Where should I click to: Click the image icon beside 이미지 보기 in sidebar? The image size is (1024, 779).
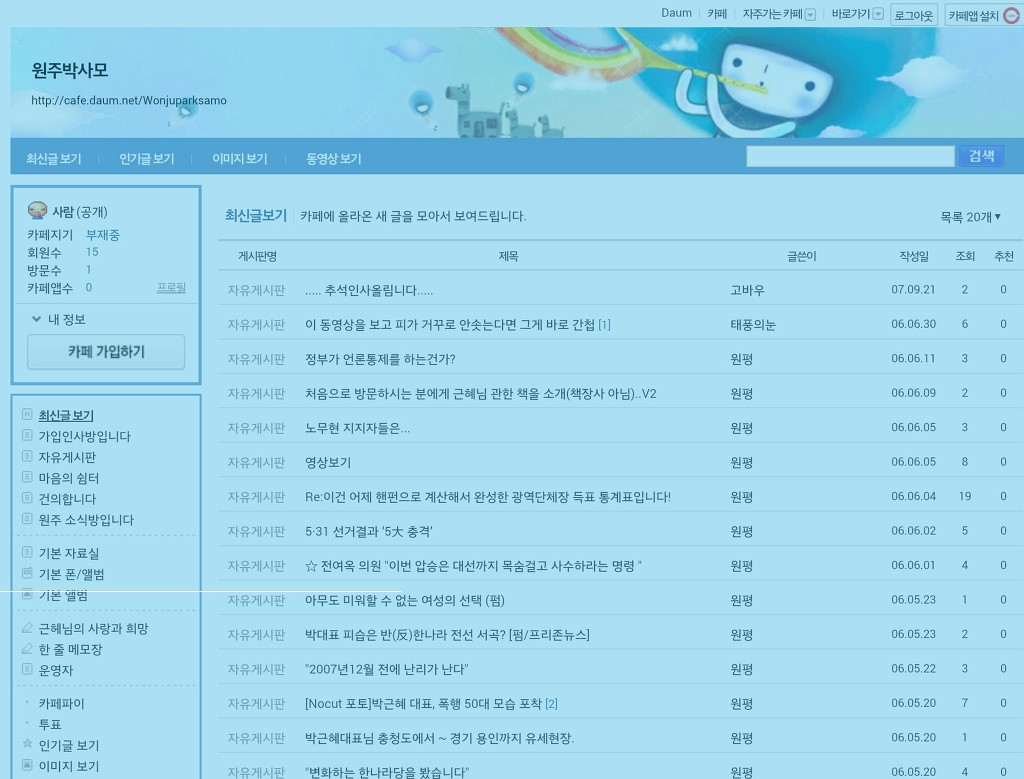point(27,765)
